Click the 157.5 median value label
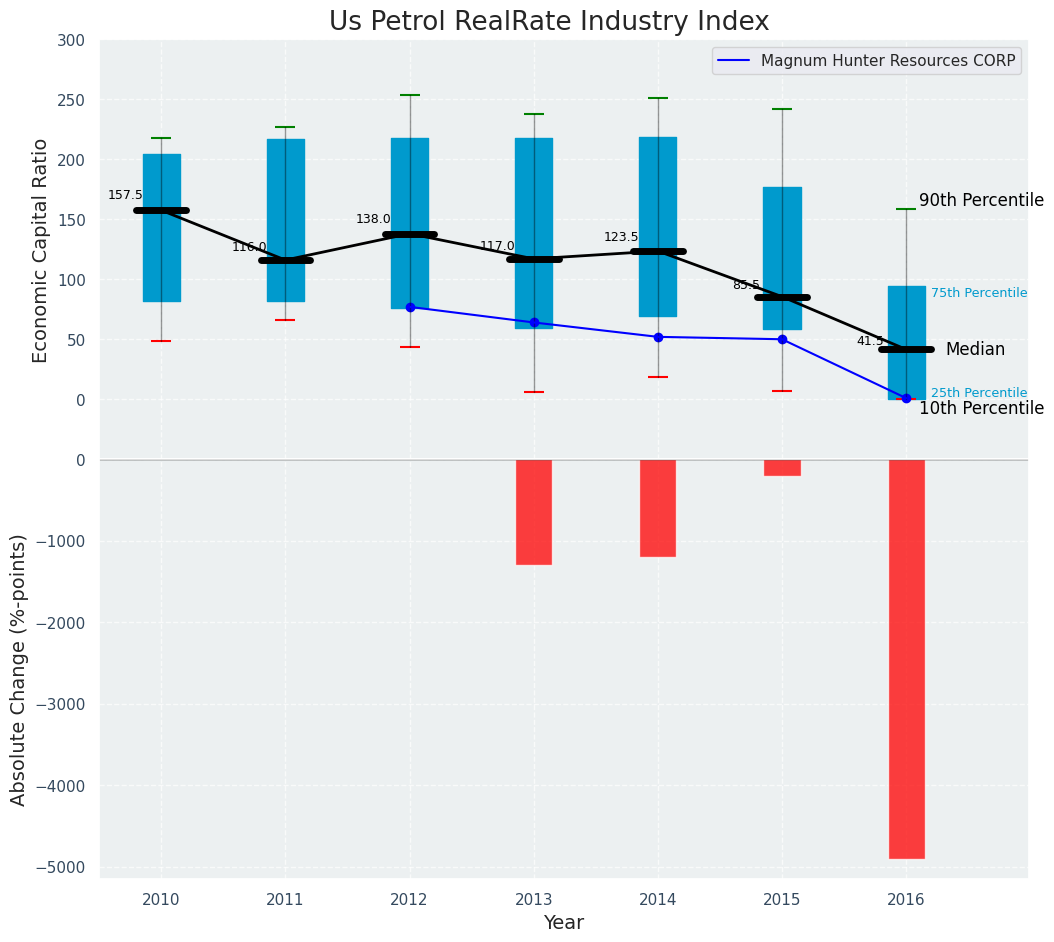This screenshot has width=1054, height=942. coord(125,195)
